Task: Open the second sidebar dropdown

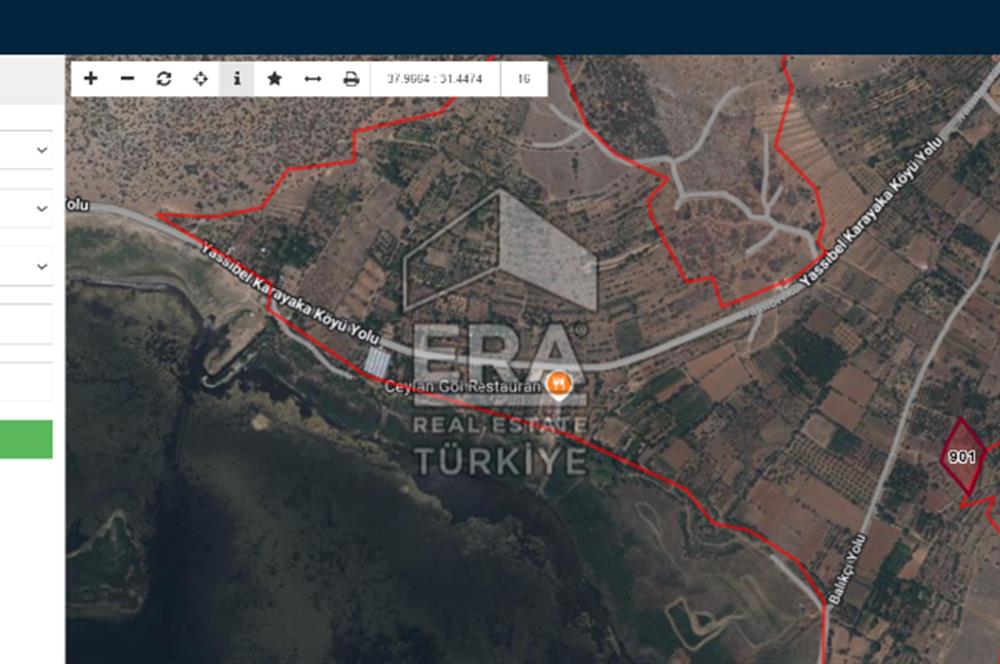Action: click(x=27, y=208)
